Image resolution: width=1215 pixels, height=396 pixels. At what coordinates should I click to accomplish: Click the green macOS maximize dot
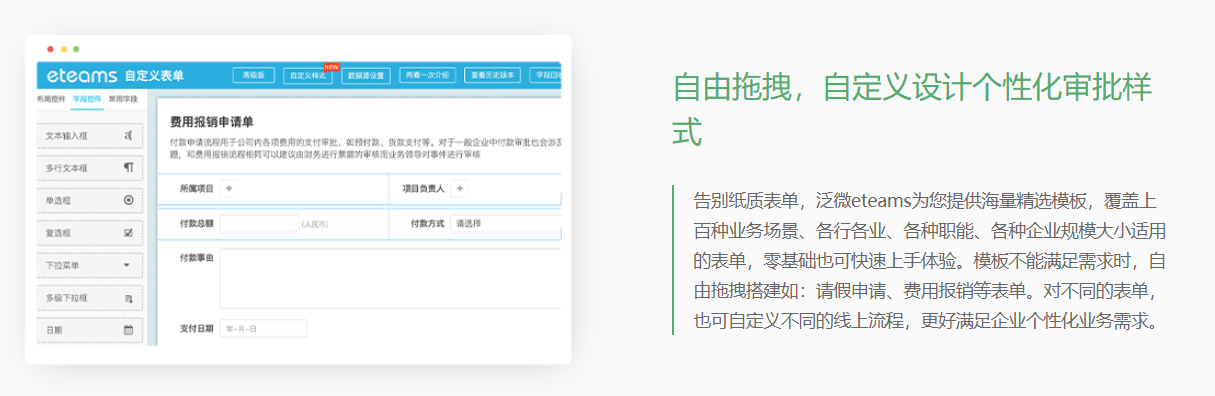point(76,49)
